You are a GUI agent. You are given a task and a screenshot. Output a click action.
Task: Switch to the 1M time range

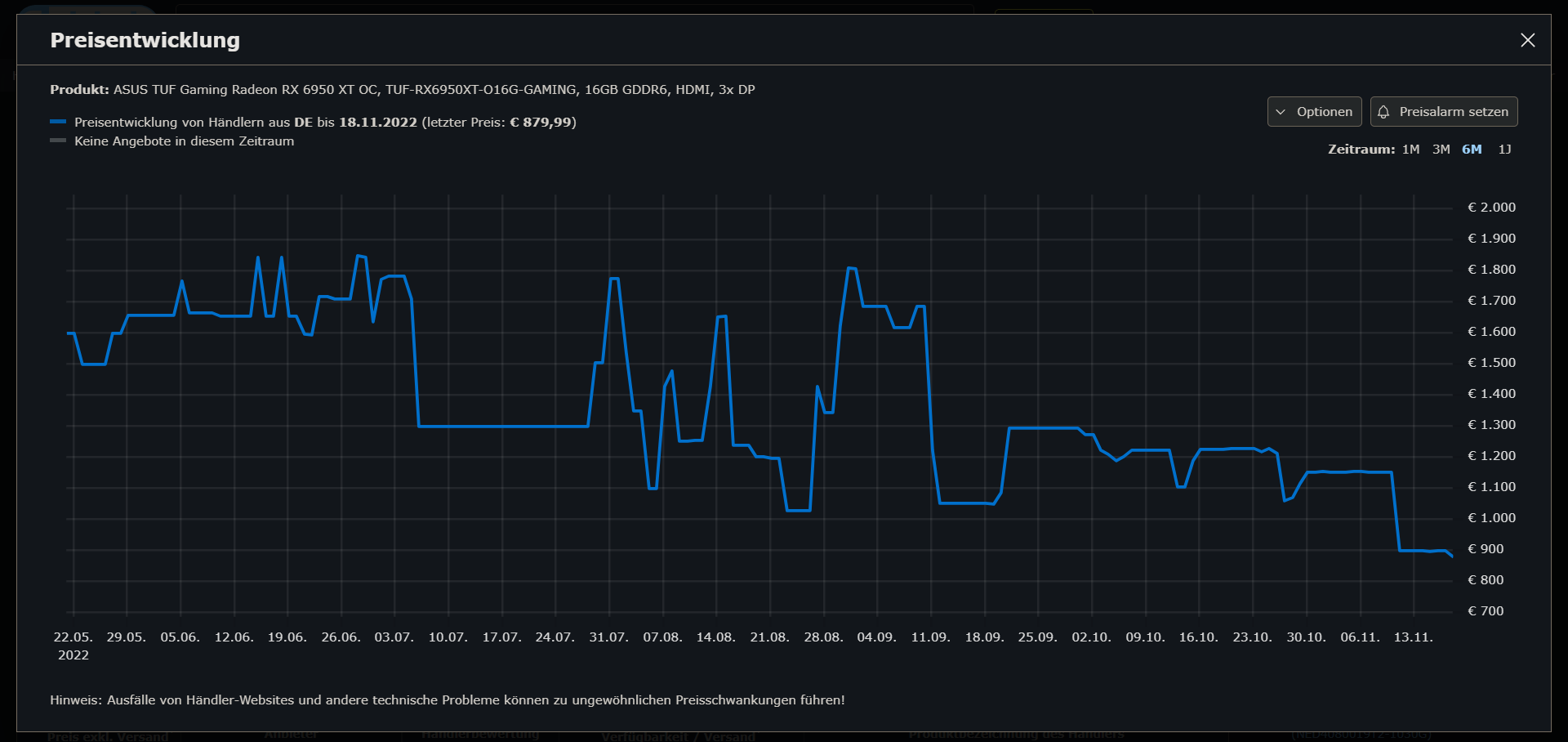click(1409, 149)
